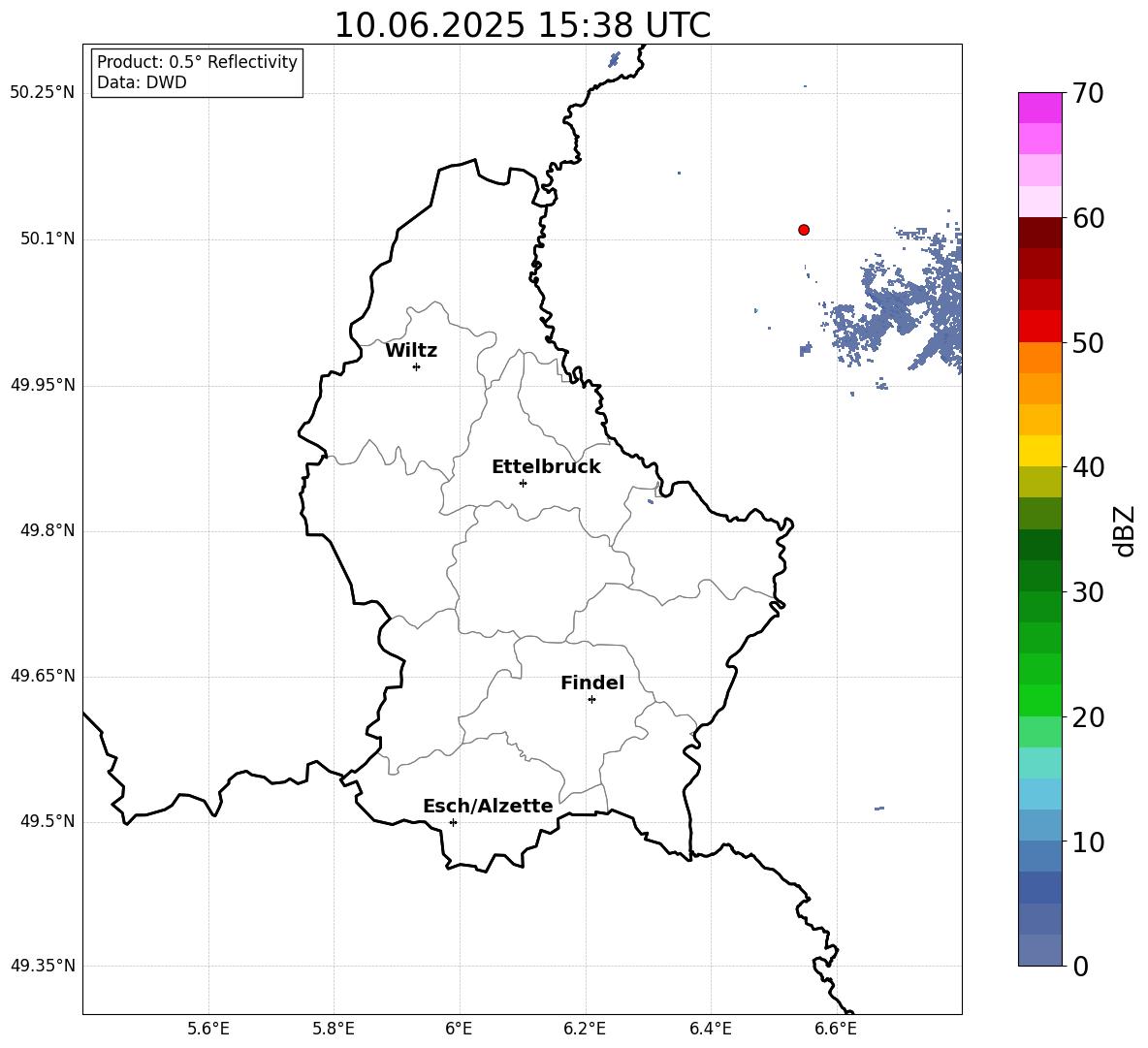1148x1048 pixels.
Task: Click the 49.8°N latitude label
Action: [x=48, y=530]
